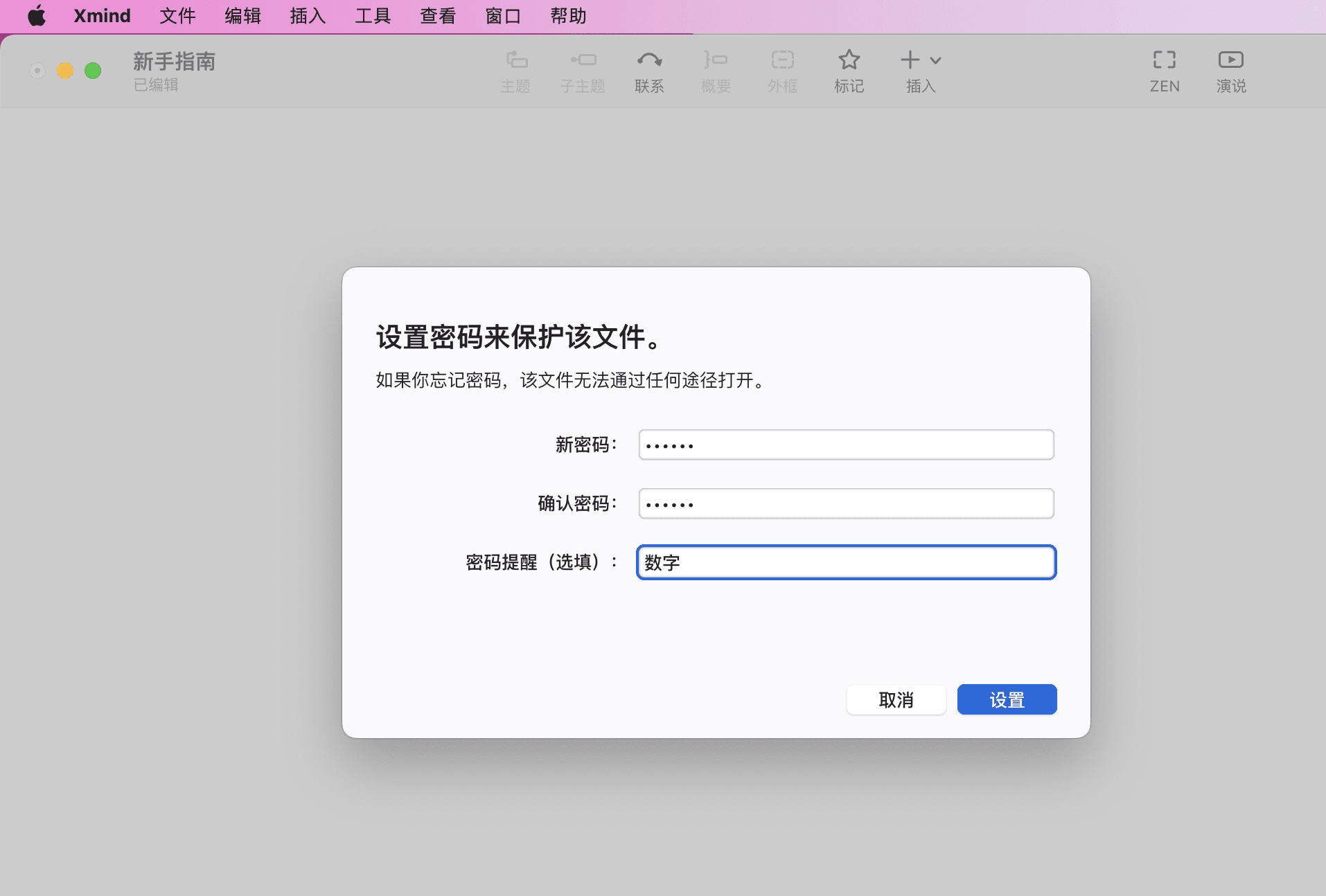Click the 插入 (Insert) plus icon
The width and height of the screenshot is (1326, 896).
tap(910, 61)
